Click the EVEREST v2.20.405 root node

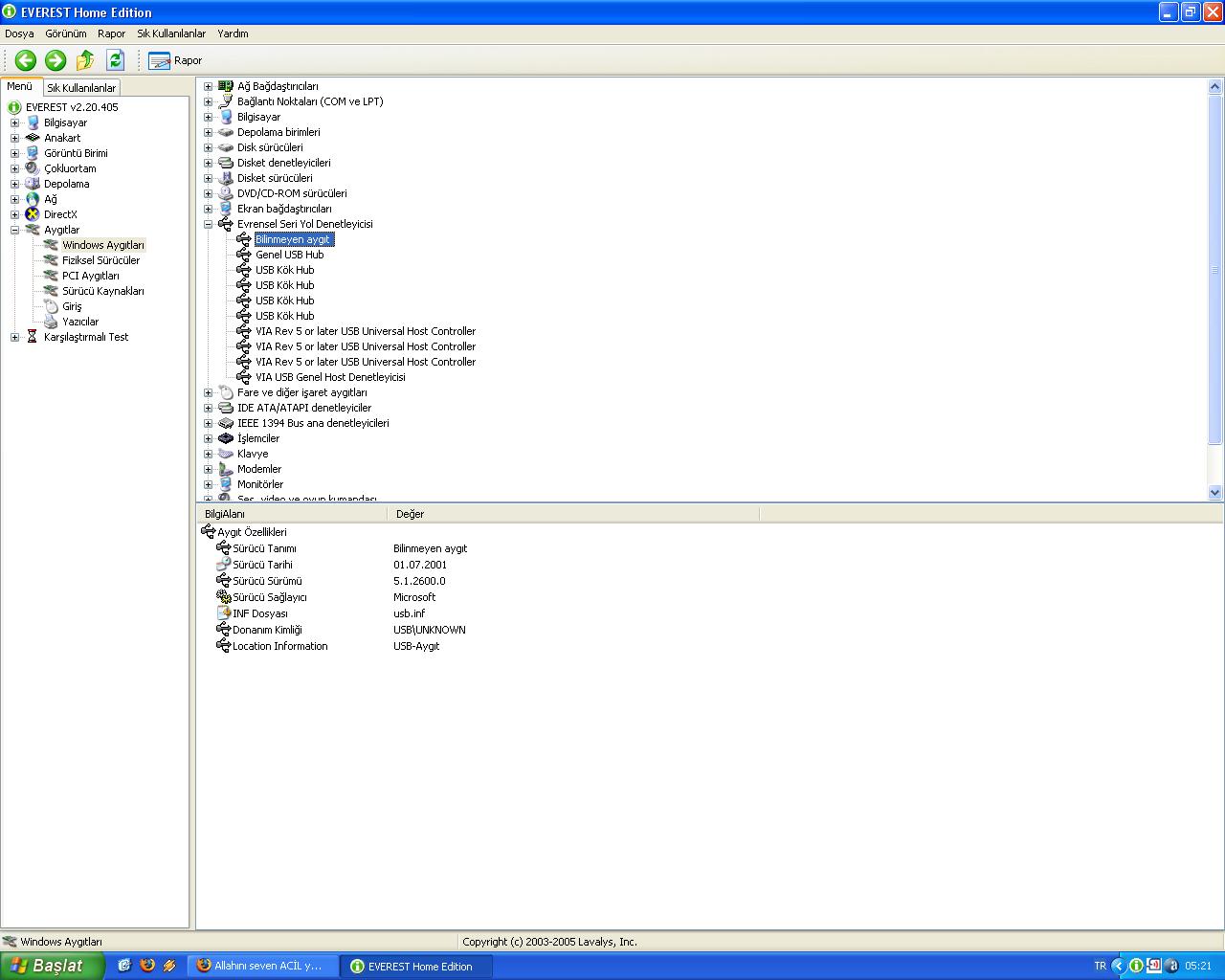click(x=72, y=107)
